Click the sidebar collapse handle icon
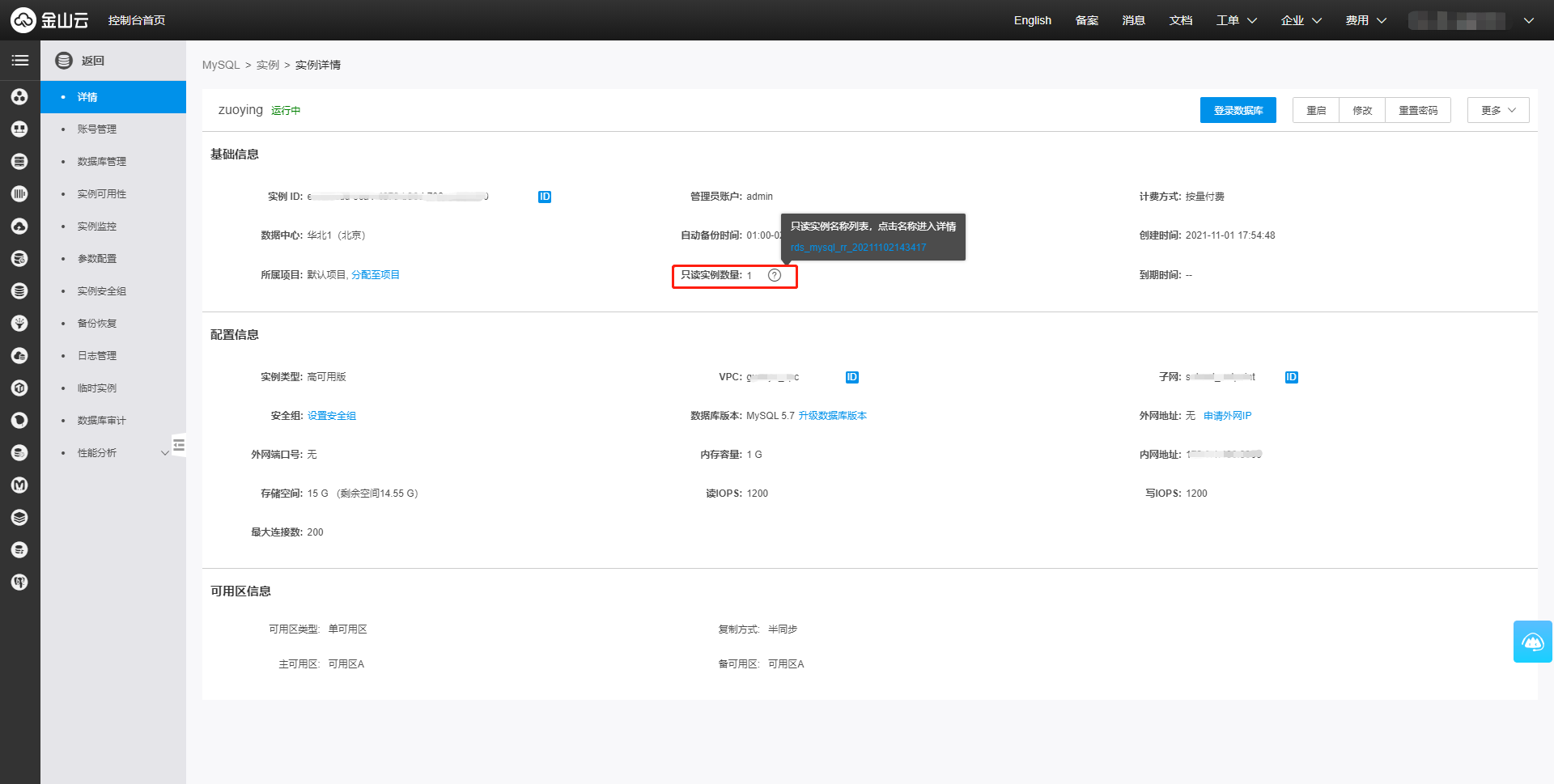The image size is (1554, 784). pos(179,445)
